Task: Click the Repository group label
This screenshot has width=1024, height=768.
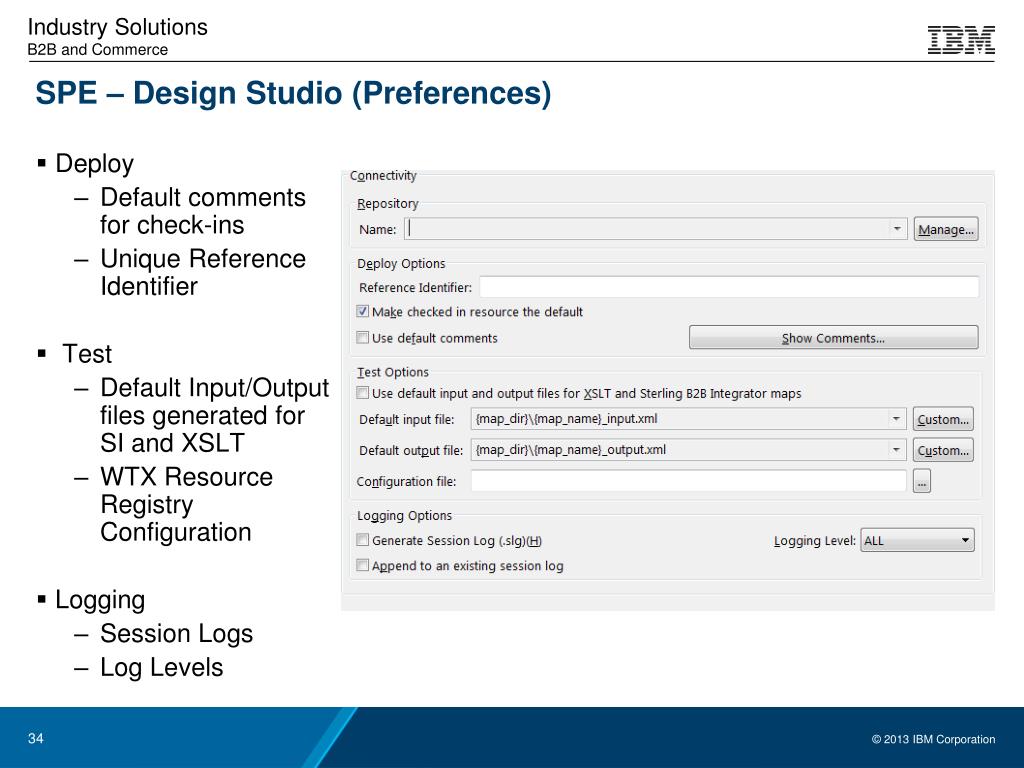Action: tap(387, 204)
